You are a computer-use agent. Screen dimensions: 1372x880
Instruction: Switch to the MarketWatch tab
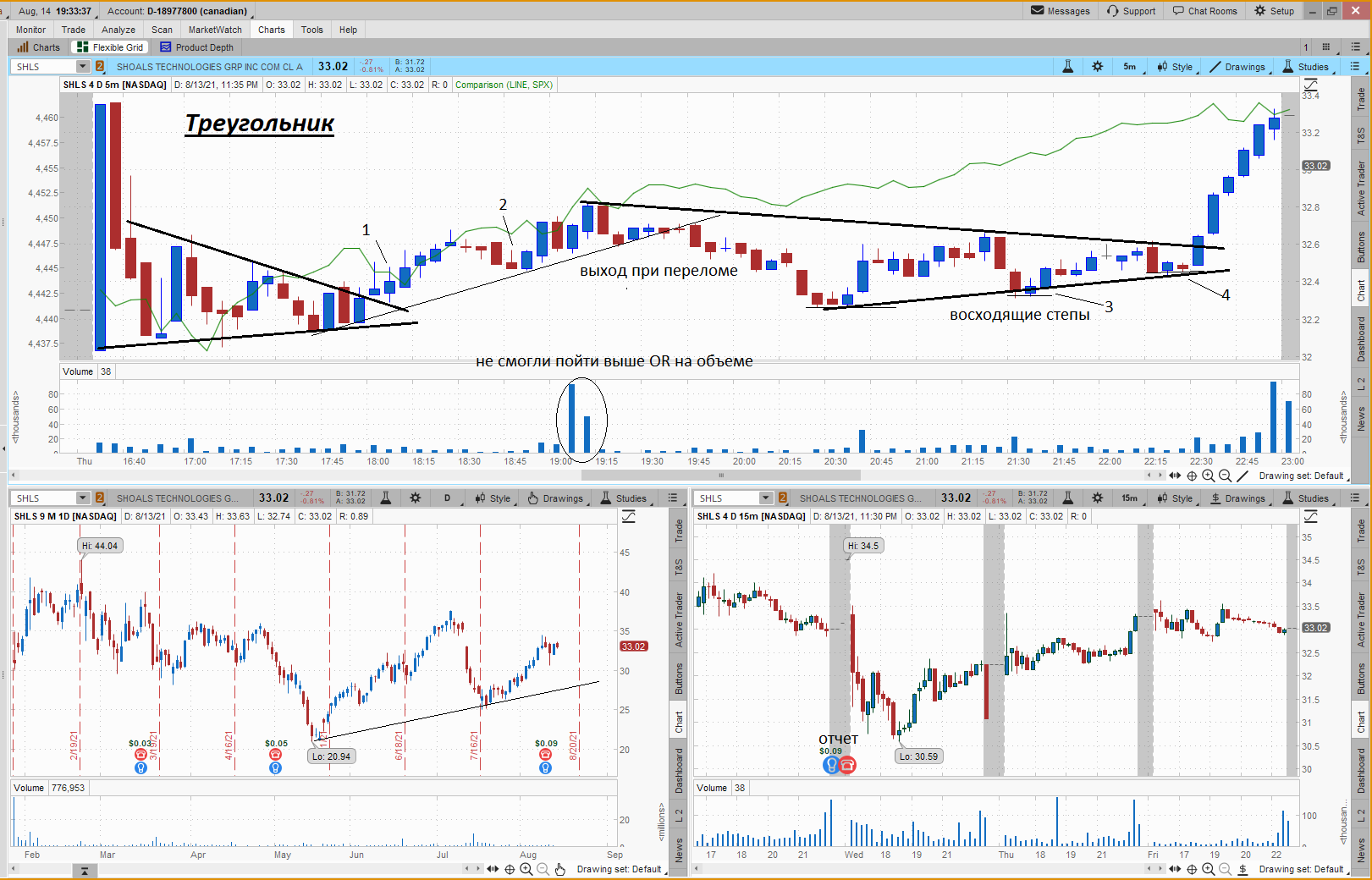pyautogui.click(x=215, y=30)
